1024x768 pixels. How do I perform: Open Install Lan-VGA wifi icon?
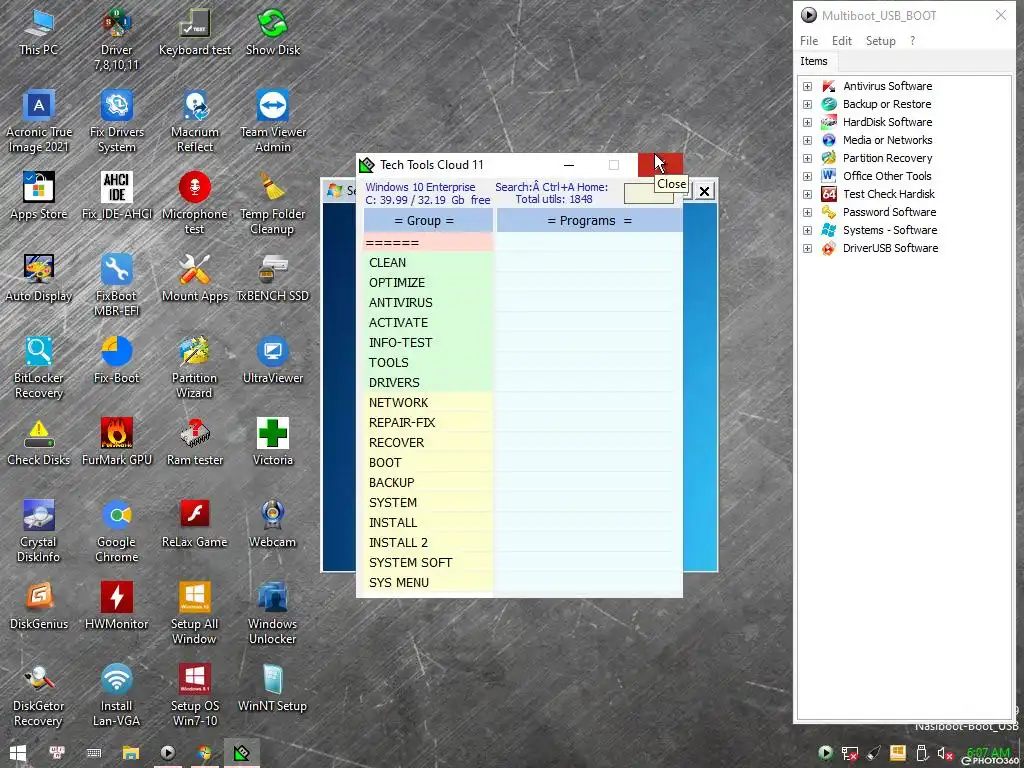point(117,696)
